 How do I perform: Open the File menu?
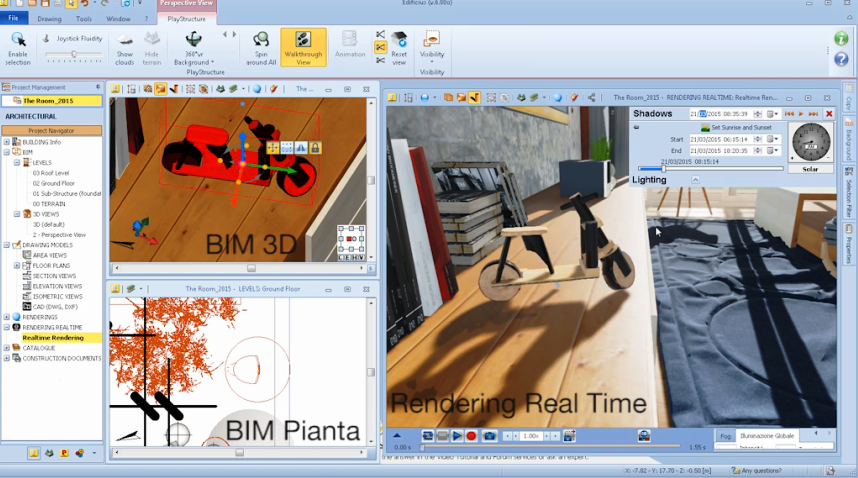[13, 18]
